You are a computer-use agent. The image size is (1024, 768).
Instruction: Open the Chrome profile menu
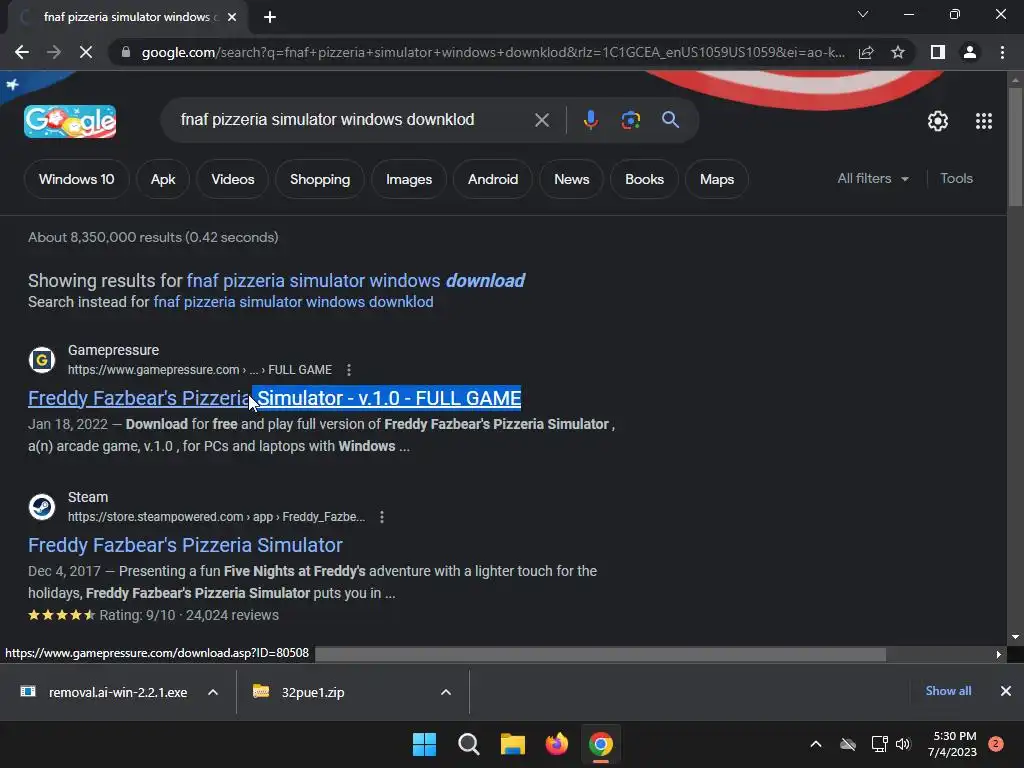click(970, 52)
